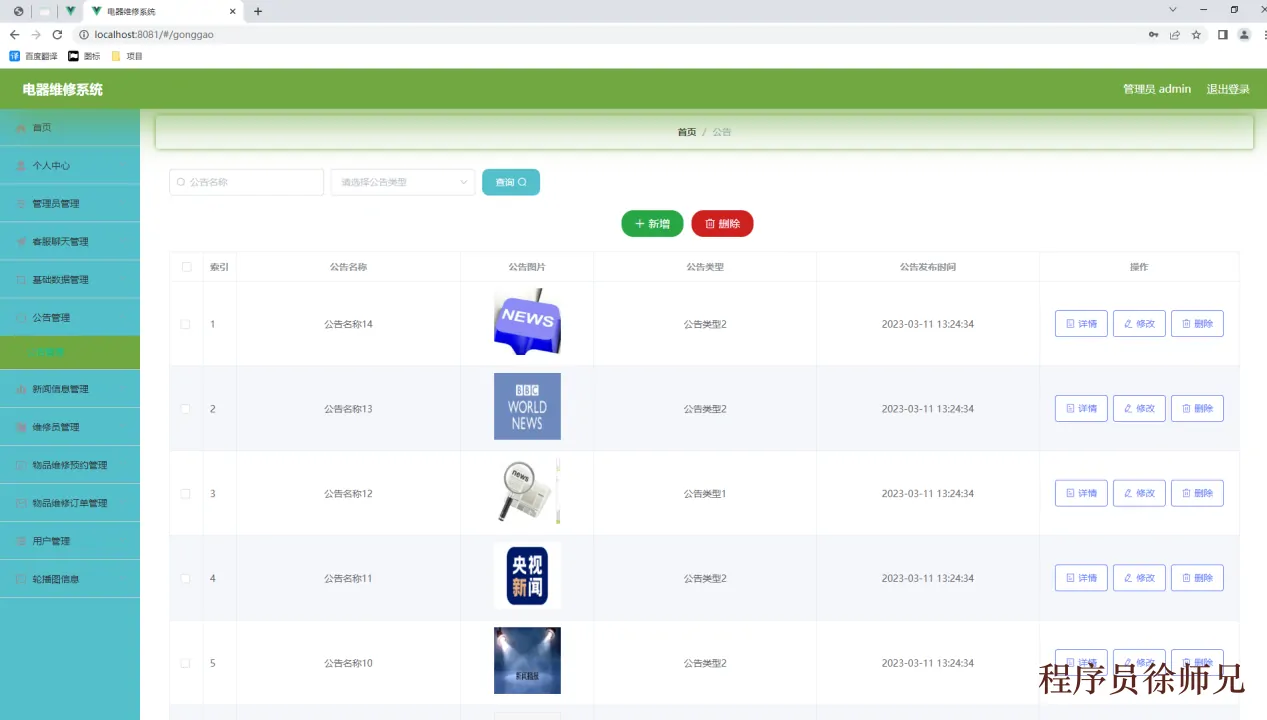This screenshot has width=1267, height=720.
Task: Open the browser side panel icon
Action: (1222, 34)
